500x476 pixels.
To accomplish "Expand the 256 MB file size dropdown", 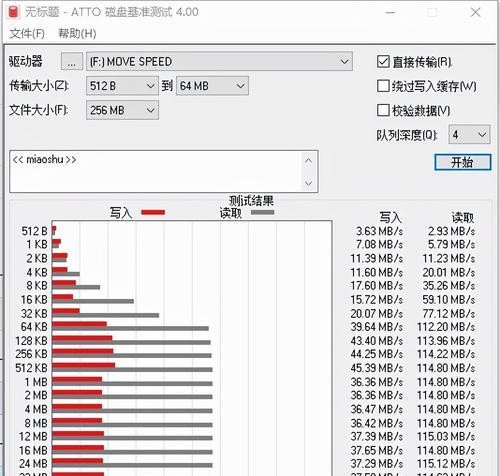I will click(x=122, y=110).
